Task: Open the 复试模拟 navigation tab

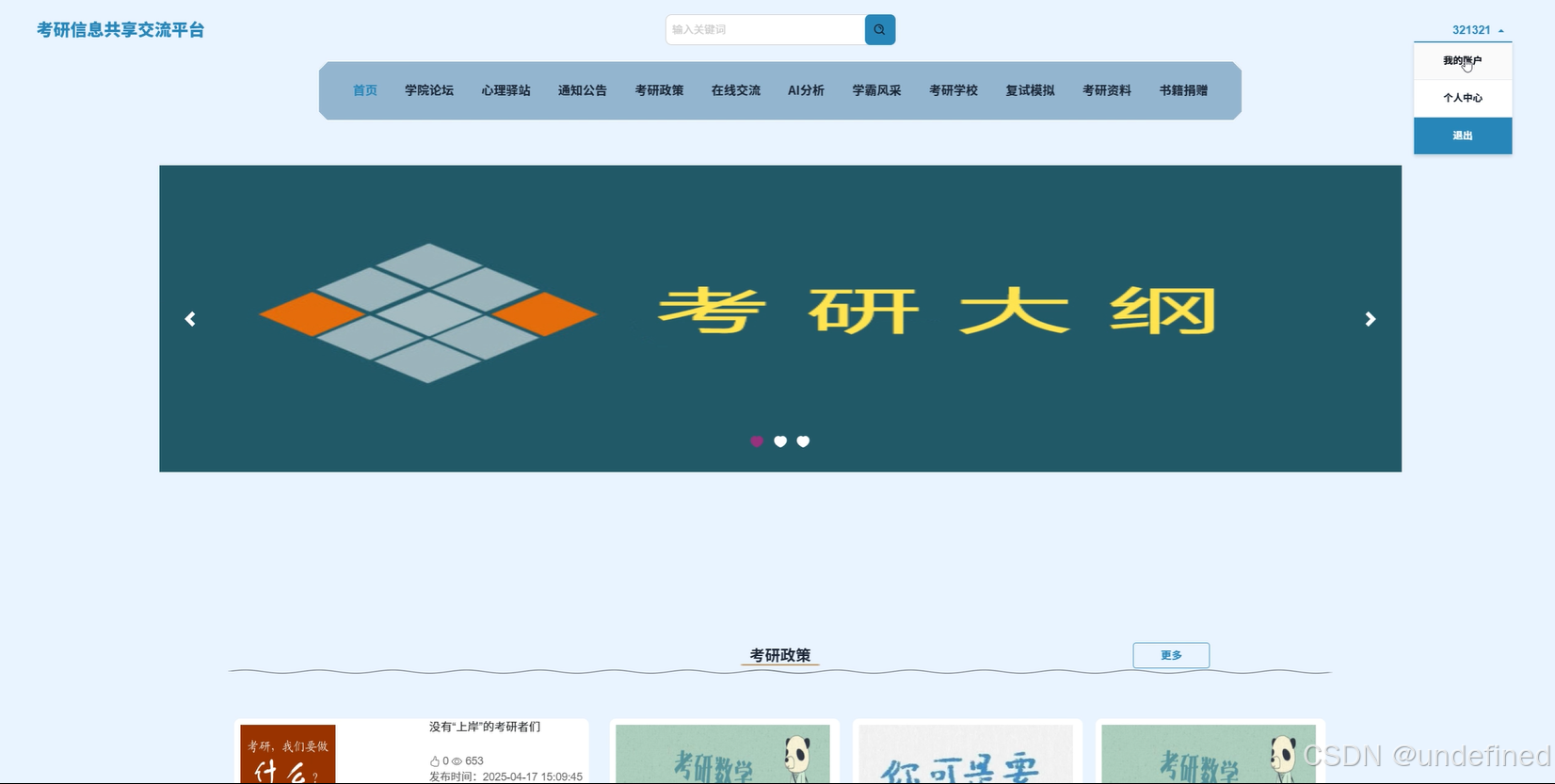Action: coord(1031,90)
